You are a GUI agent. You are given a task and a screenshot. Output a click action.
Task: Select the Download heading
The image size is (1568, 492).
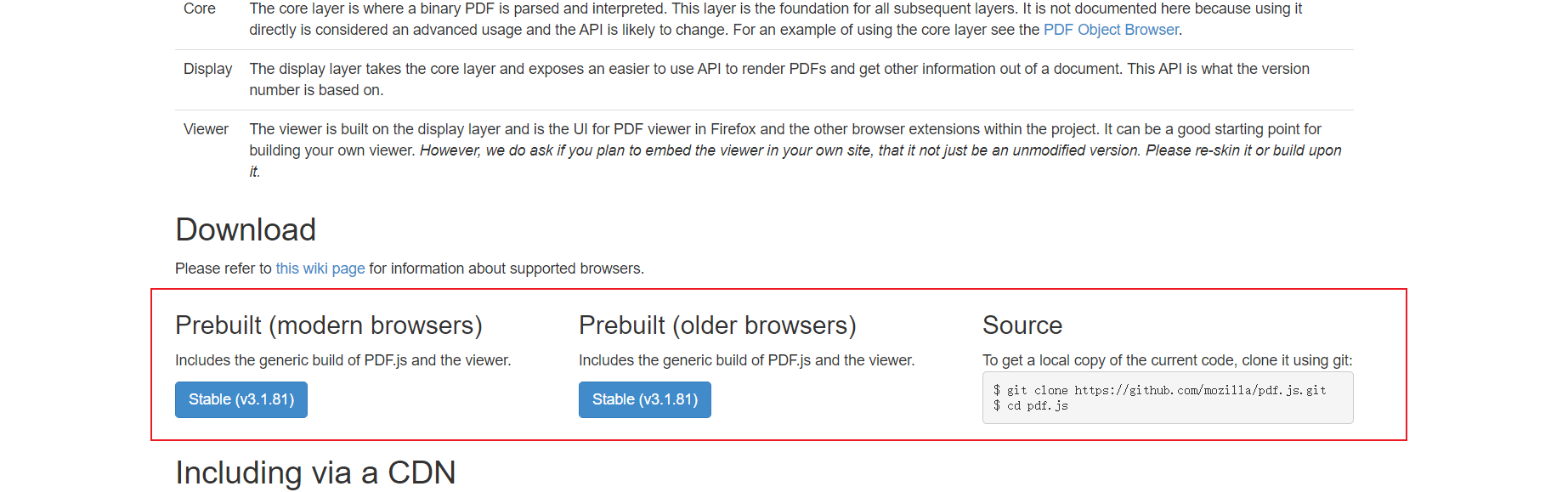click(x=245, y=229)
